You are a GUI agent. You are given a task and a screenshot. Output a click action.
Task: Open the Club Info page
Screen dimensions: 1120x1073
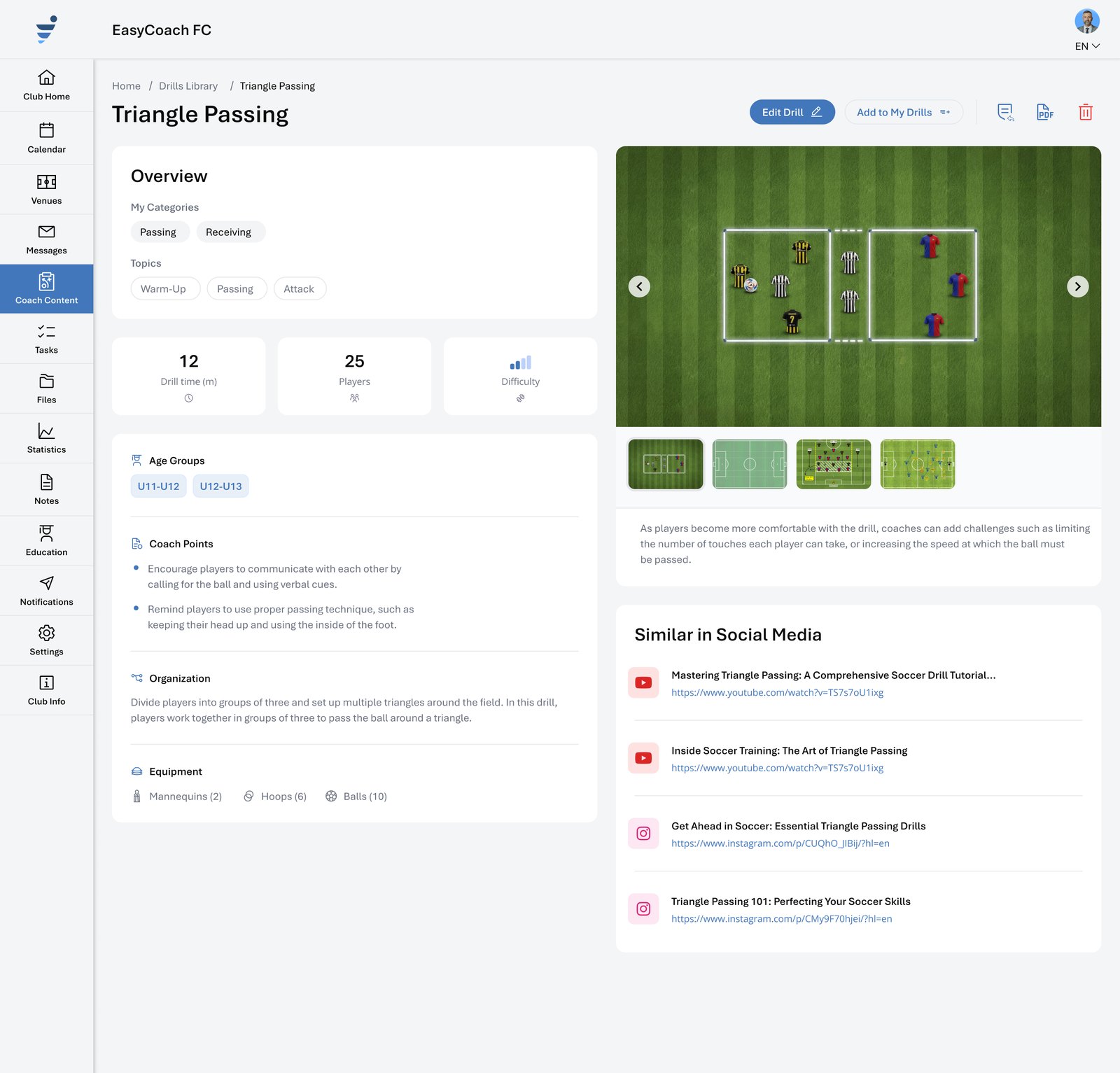46,690
